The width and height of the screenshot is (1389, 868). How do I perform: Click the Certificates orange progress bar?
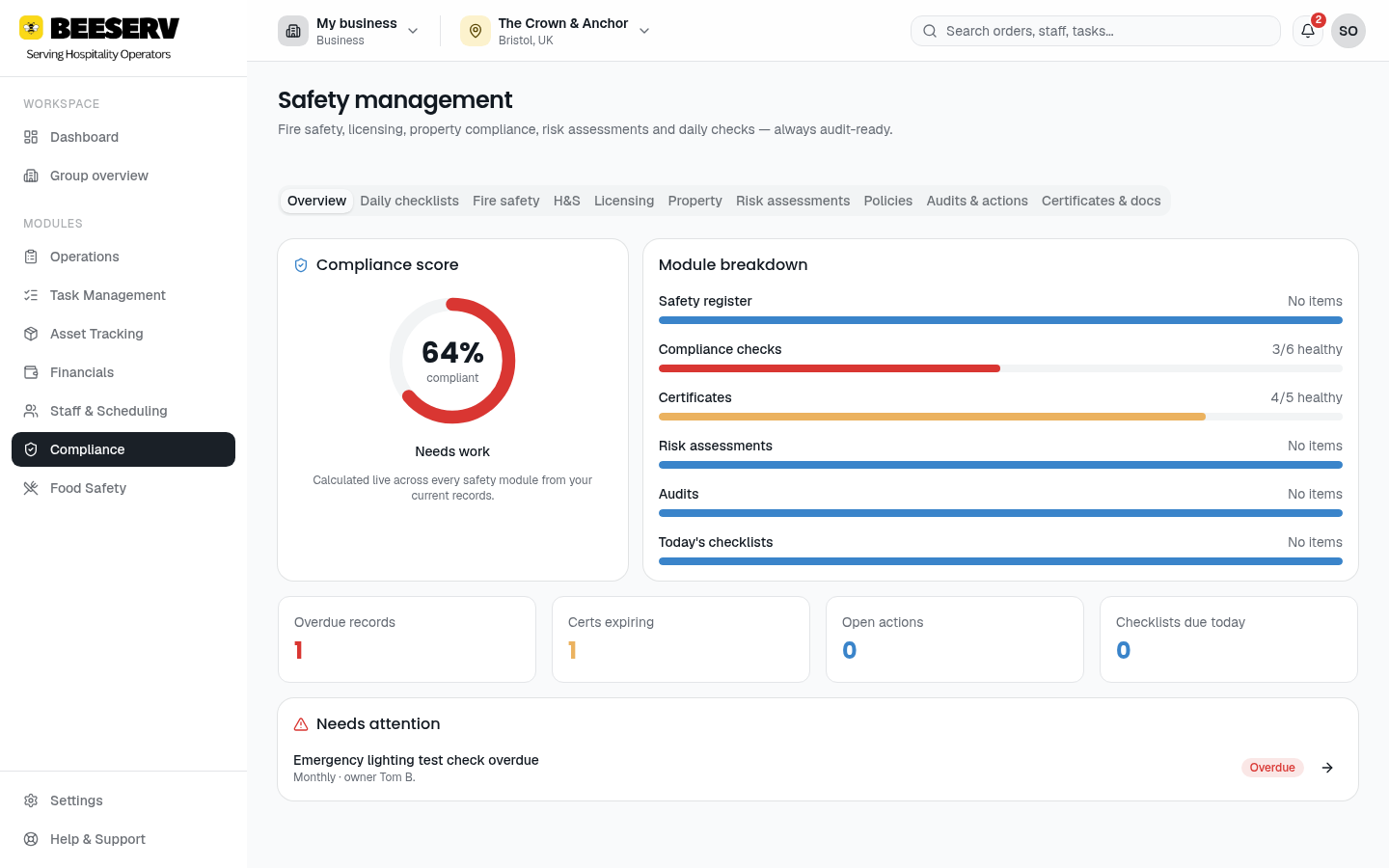(932, 417)
